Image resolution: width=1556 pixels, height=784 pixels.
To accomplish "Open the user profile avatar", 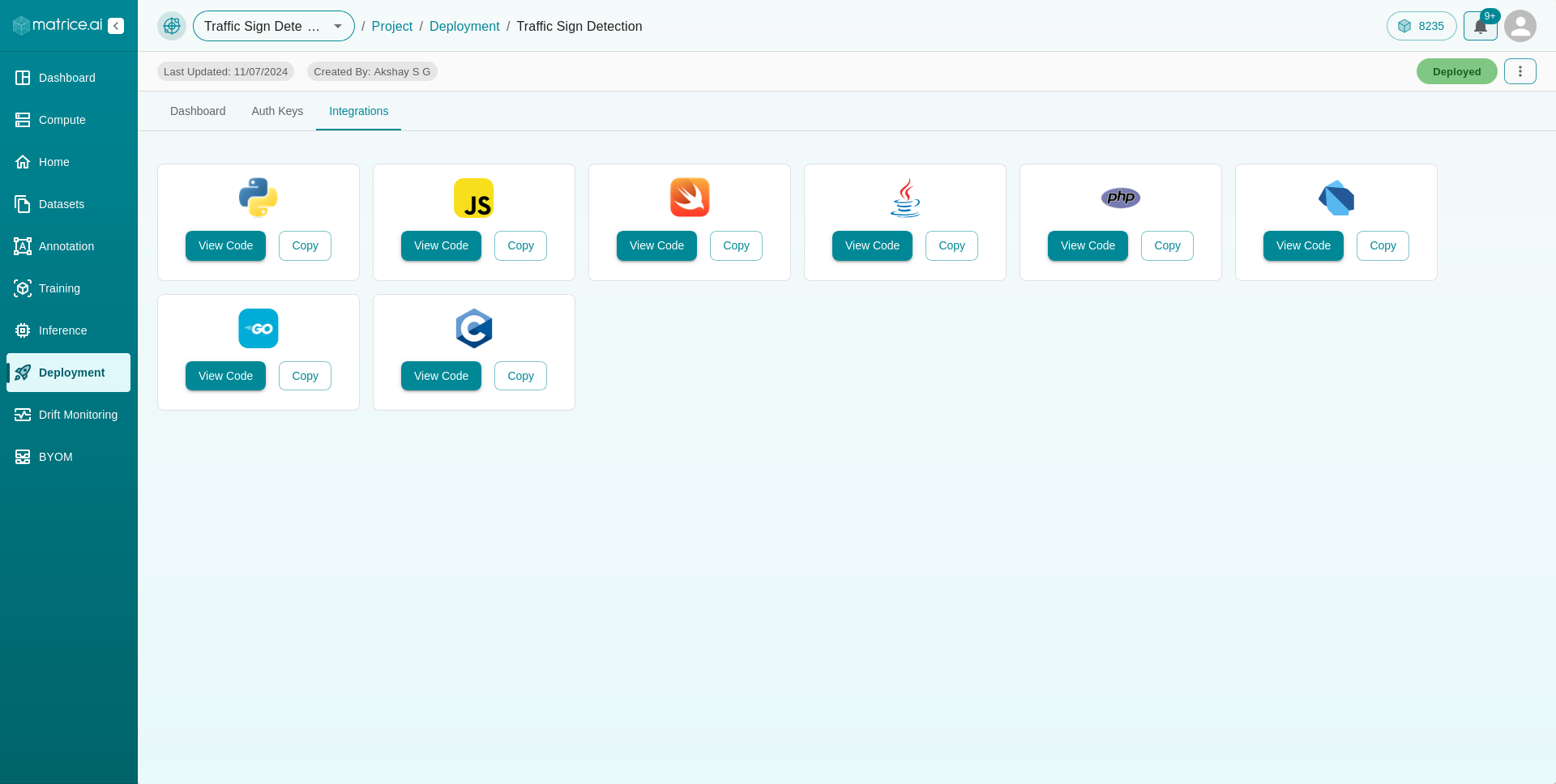I will 1520,26.
